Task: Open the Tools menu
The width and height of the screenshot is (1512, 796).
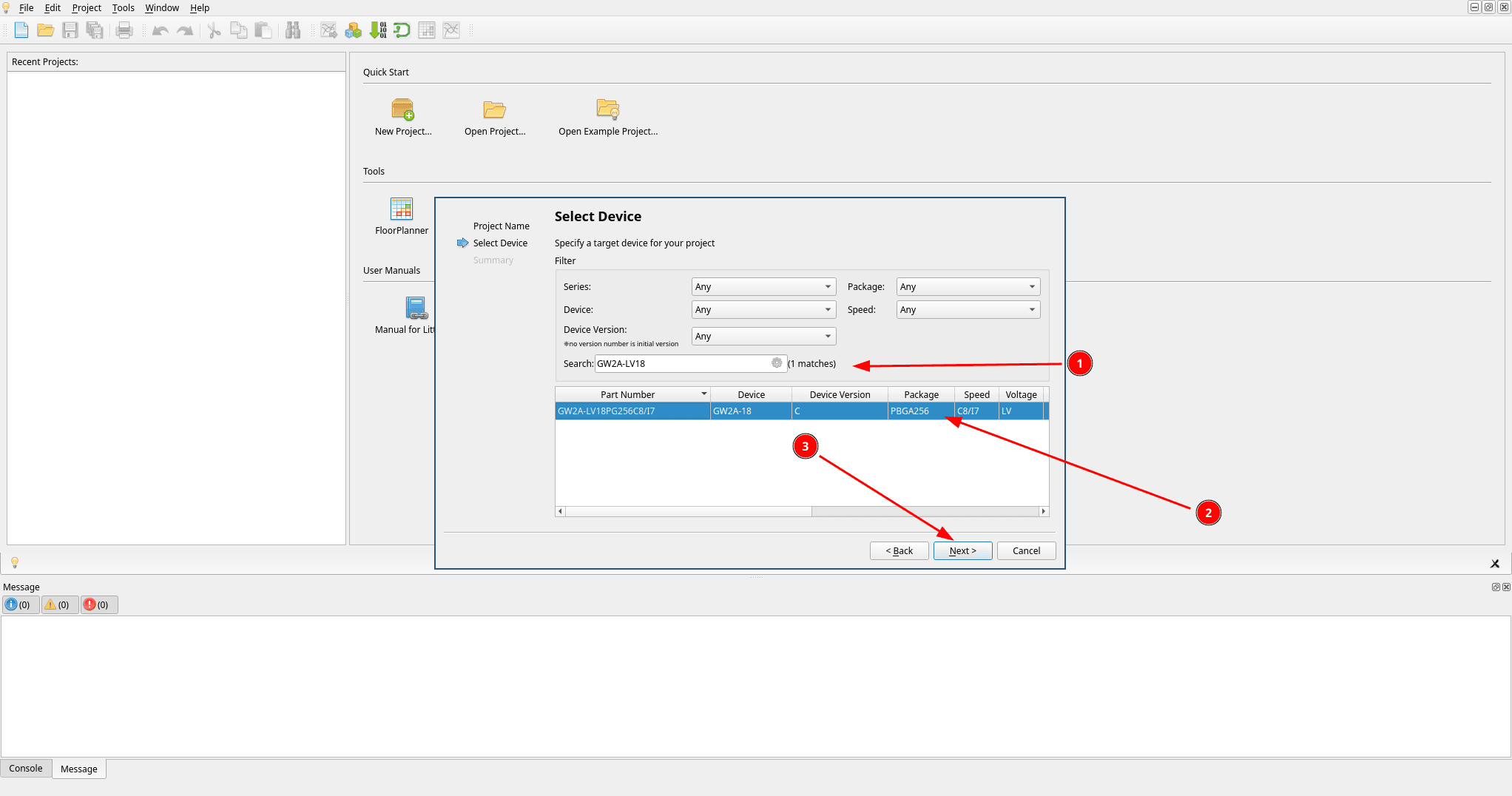Action: point(123,7)
